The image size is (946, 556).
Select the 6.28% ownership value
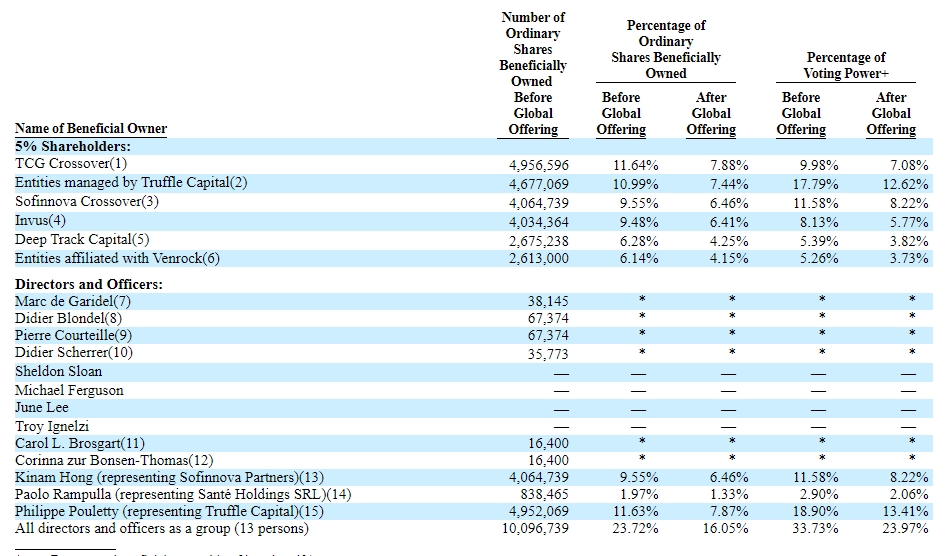[x=639, y=241]
